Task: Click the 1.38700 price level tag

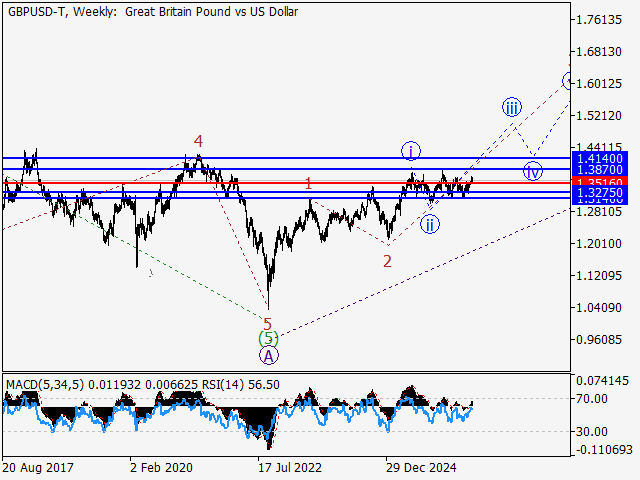Action: (x=600, y=169)
